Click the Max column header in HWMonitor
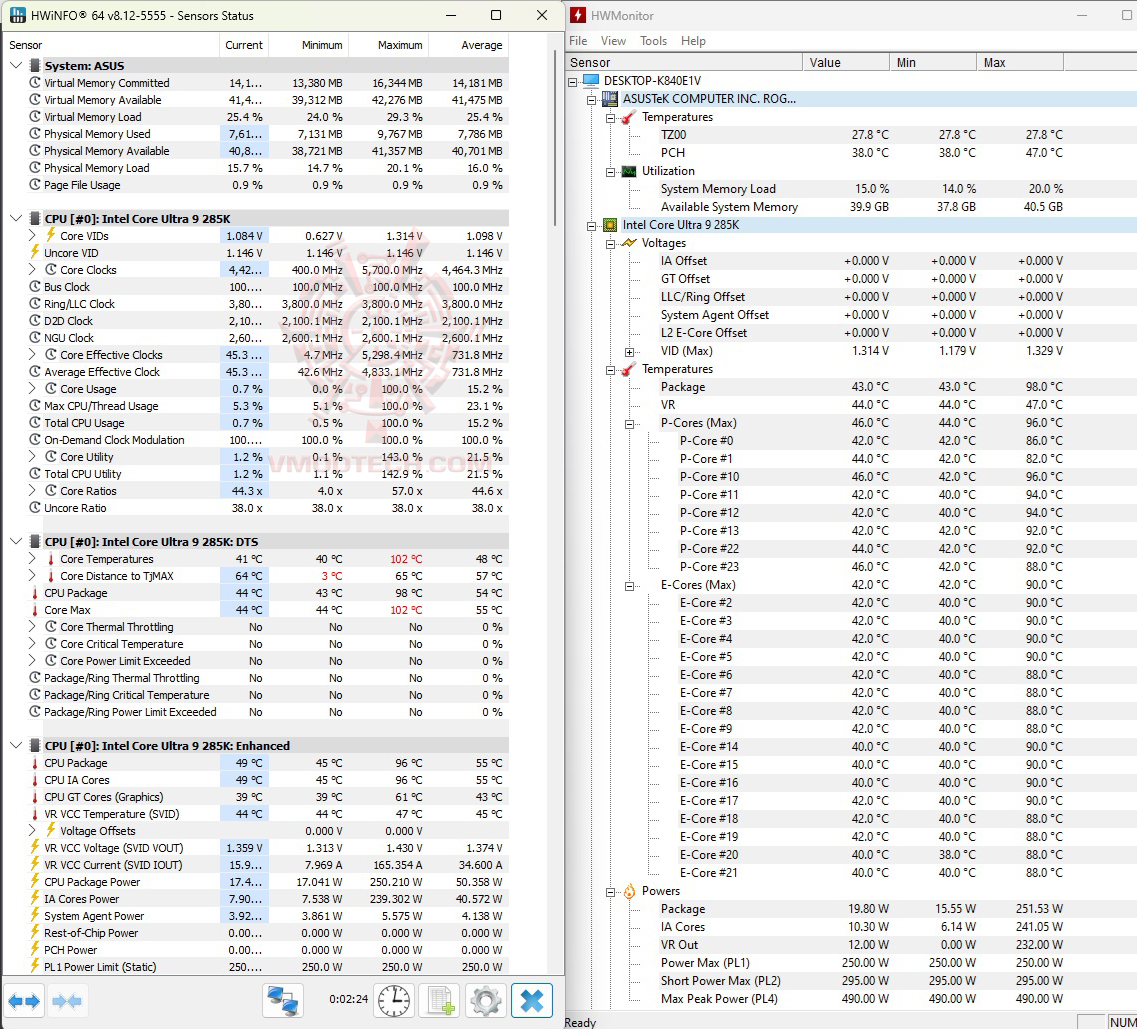Screen dimensions: 1137x1029 click(x=1020, y=62)
